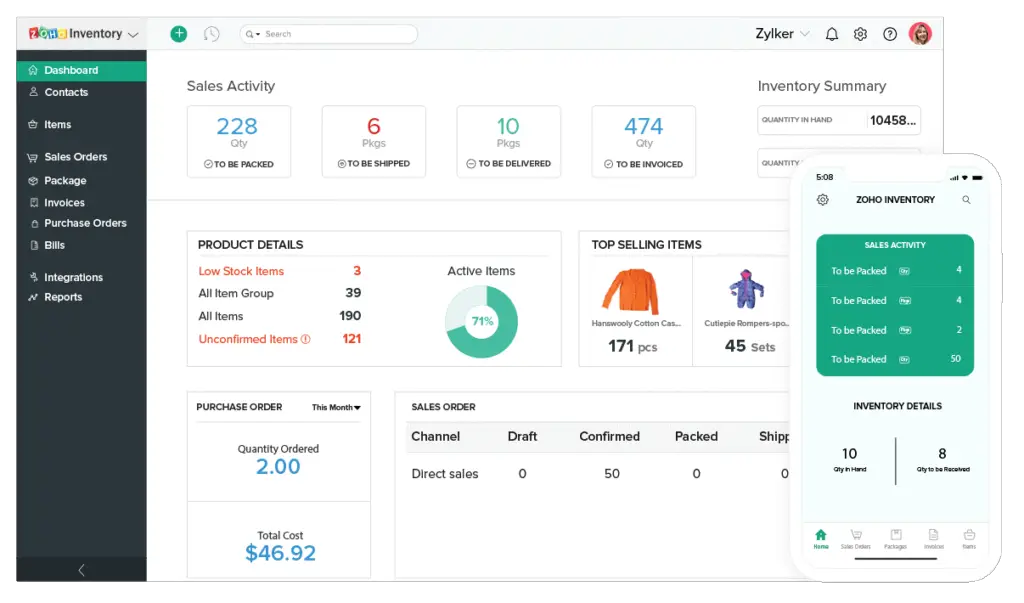Click the Purchase Orders bag icon
The height and width of the screenshot is (603, 1024).
pyautogui.click(x=35, y=223)
